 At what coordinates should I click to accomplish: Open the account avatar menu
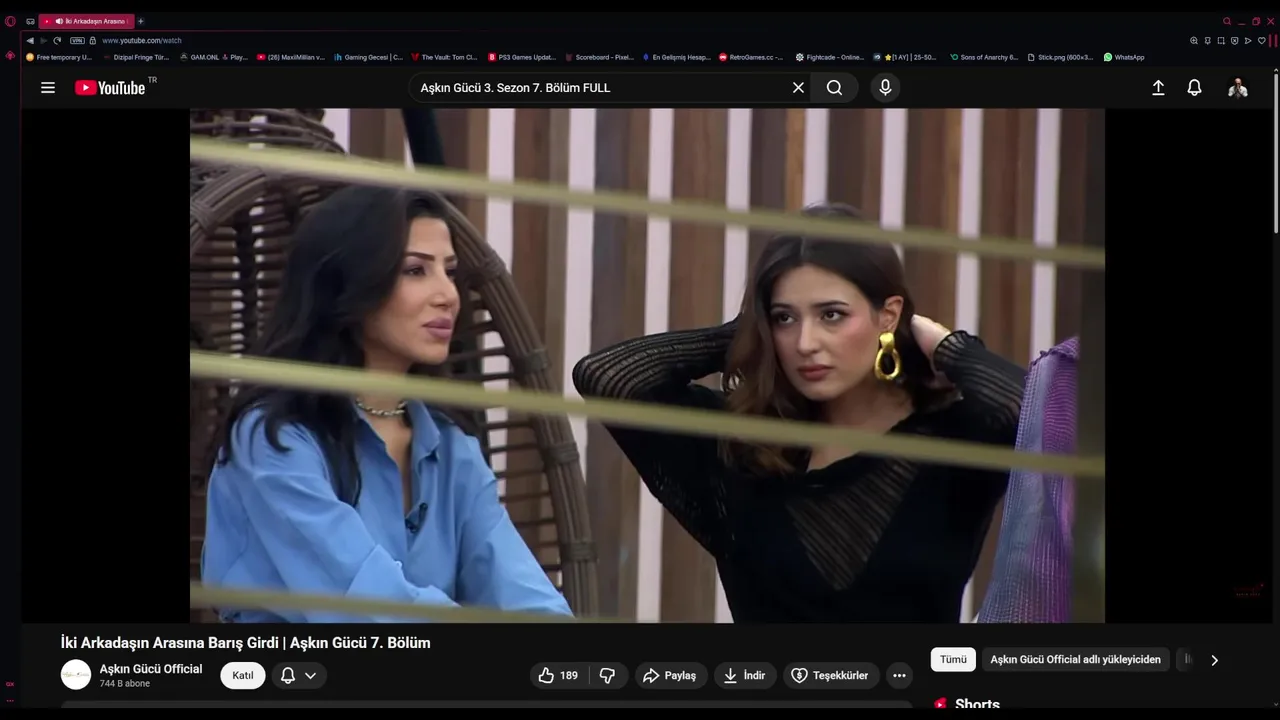click(x=1238, y=87)
